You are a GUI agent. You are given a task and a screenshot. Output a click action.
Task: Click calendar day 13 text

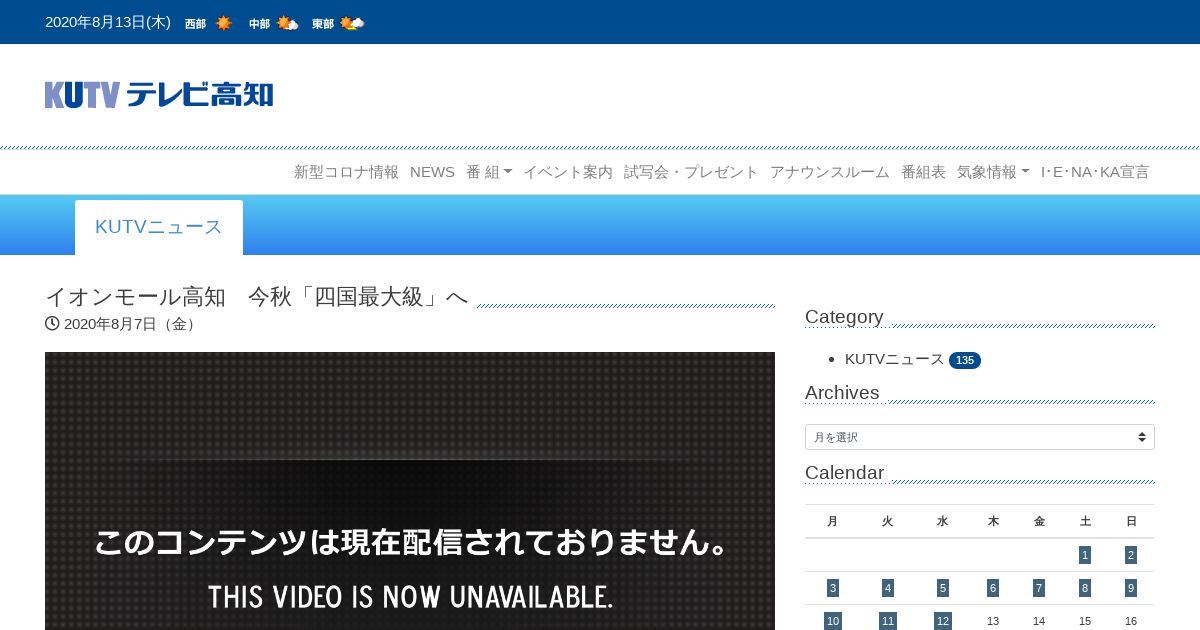tap(993, 621)
